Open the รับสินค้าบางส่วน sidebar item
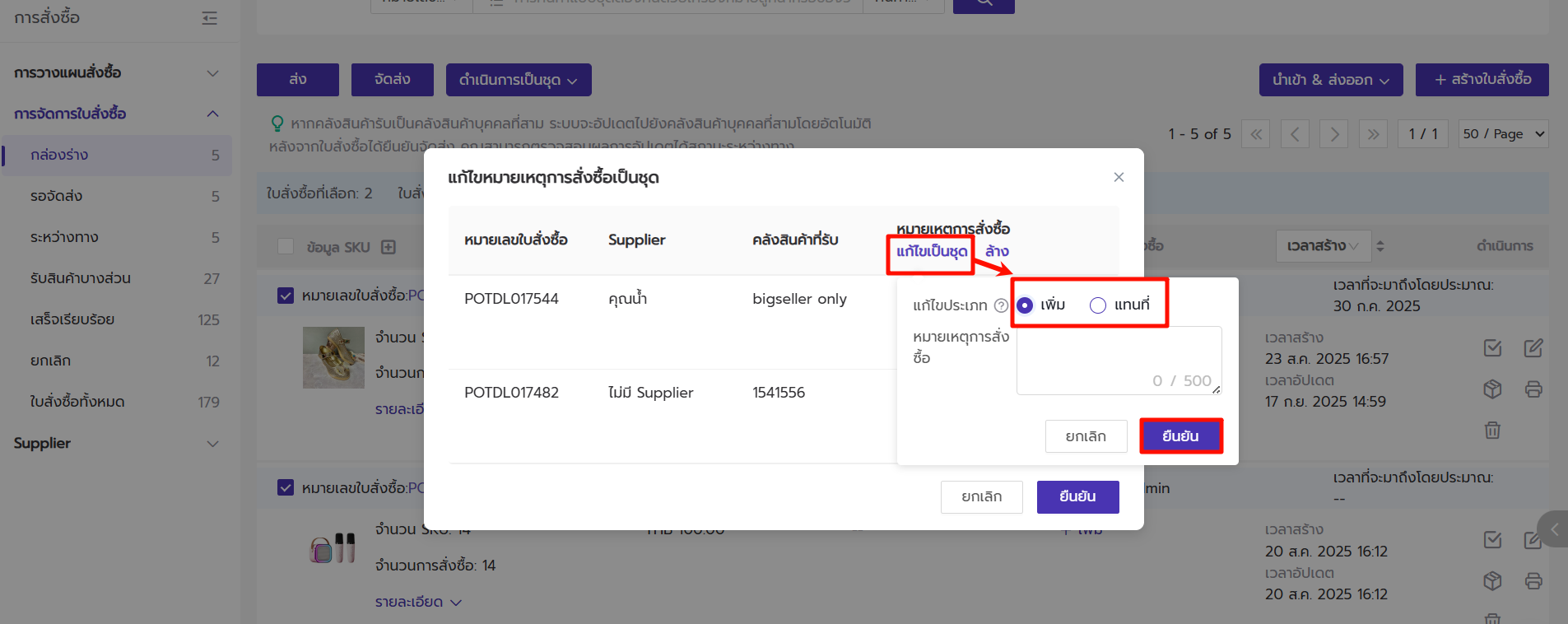 click(117, 278)
